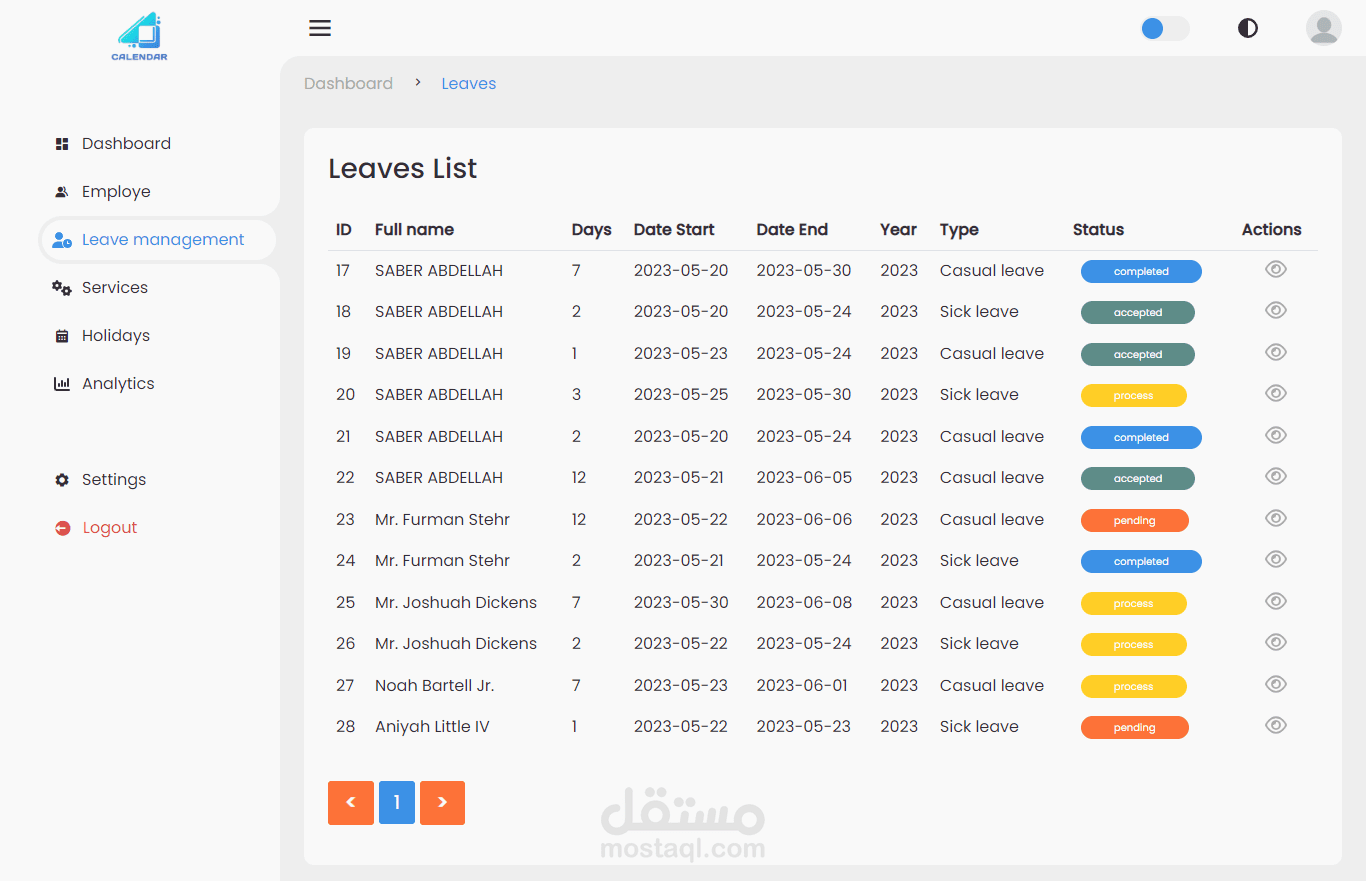The width and height of the screenshot is (1366, 881).
Task: Click the Dashboard breadcrumb link
Action: pos(348,84)
